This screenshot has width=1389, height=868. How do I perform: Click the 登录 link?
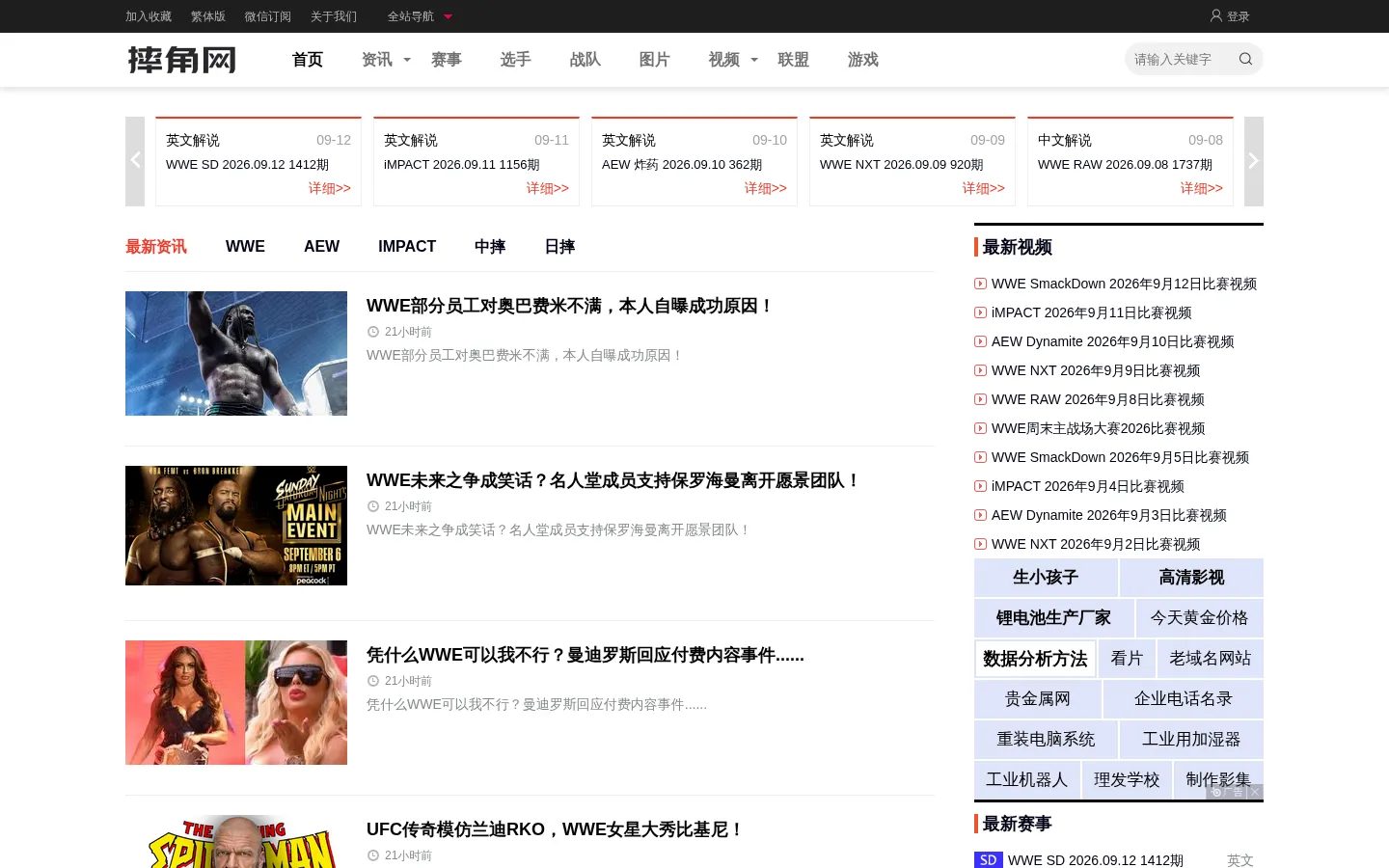1239,16
